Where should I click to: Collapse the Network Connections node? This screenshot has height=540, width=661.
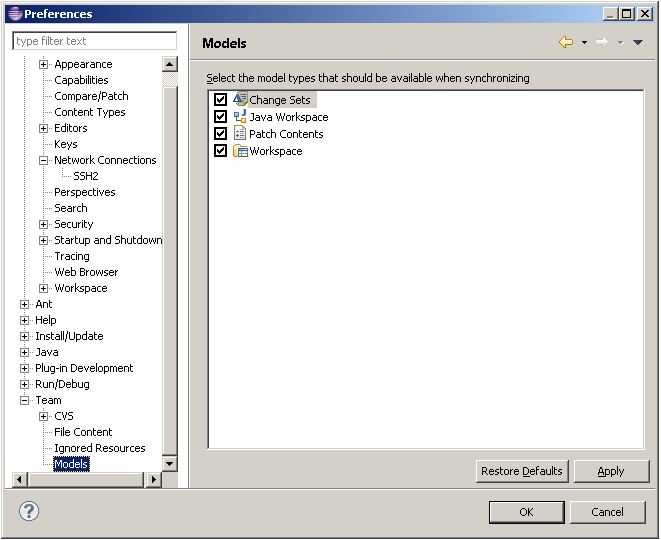(x=43, y=161)
